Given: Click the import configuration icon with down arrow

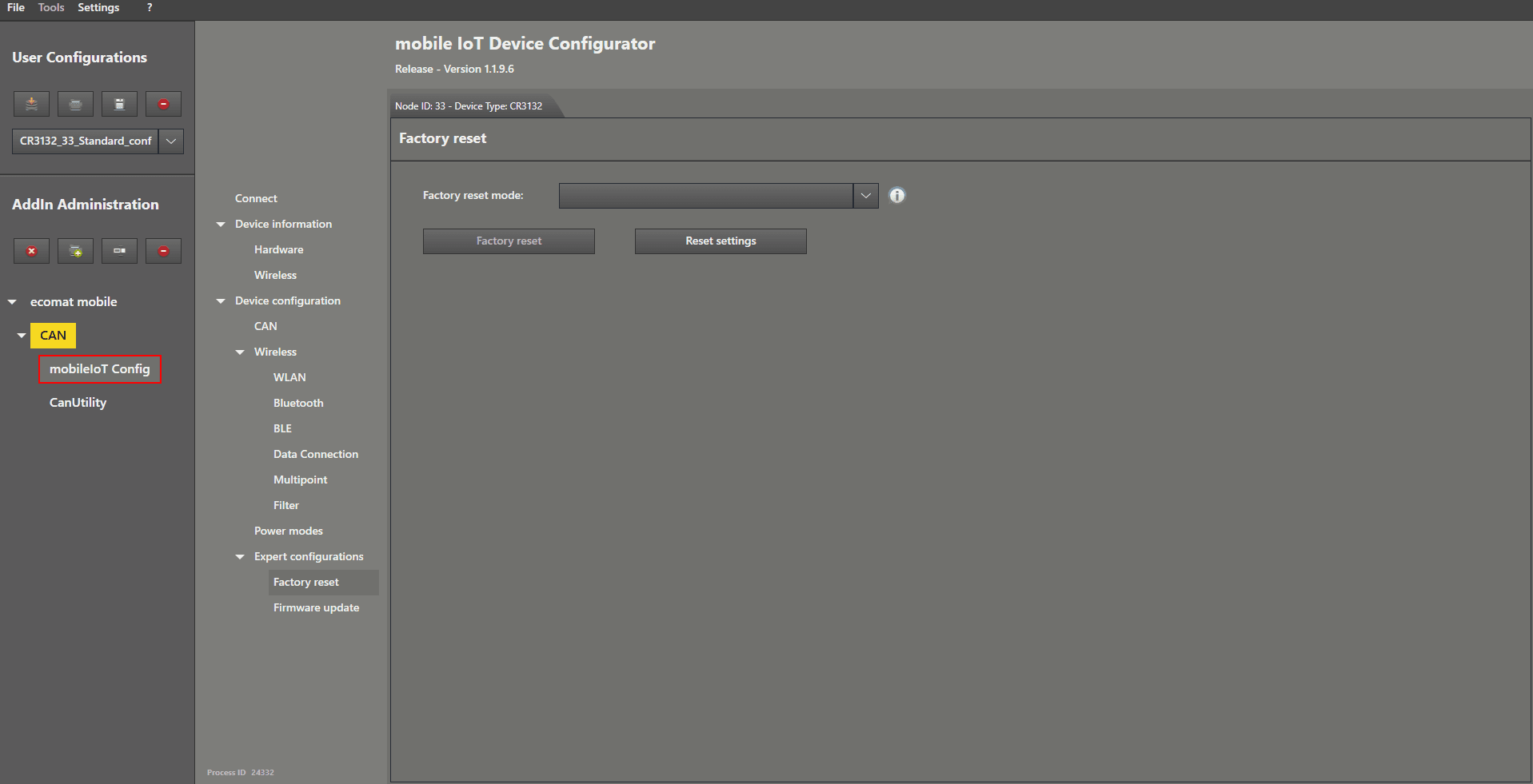Looking at the screenshot, I should tap(31, 104).
